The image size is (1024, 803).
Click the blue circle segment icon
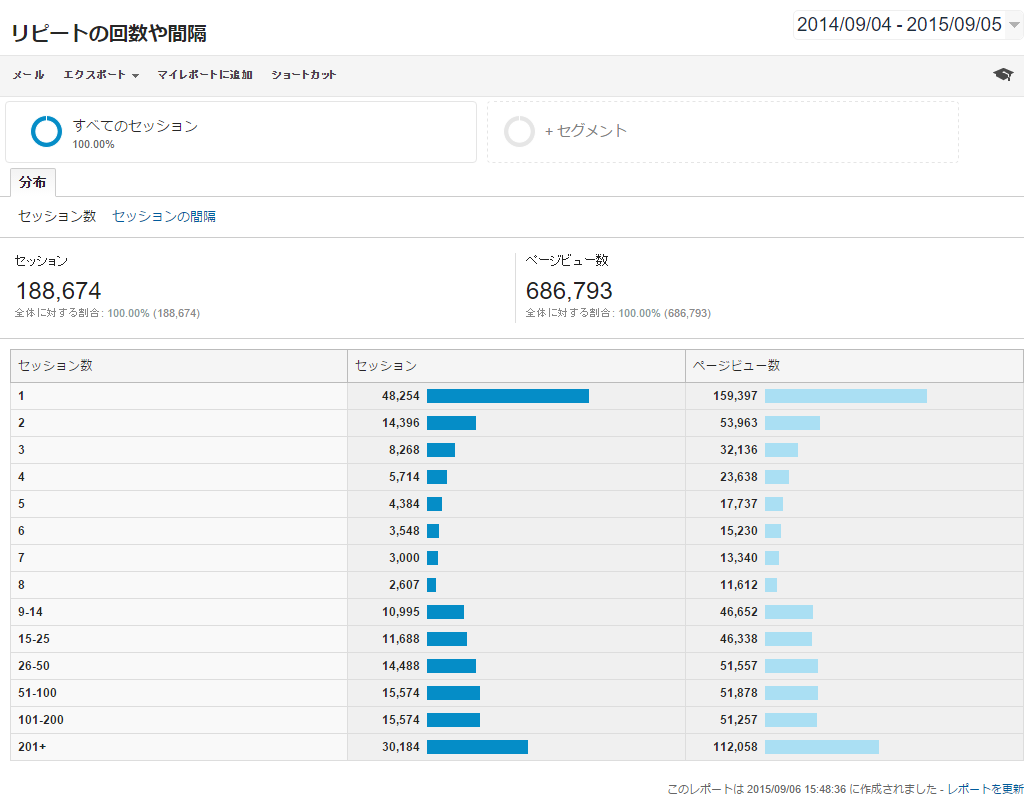(x=46, y=131)
